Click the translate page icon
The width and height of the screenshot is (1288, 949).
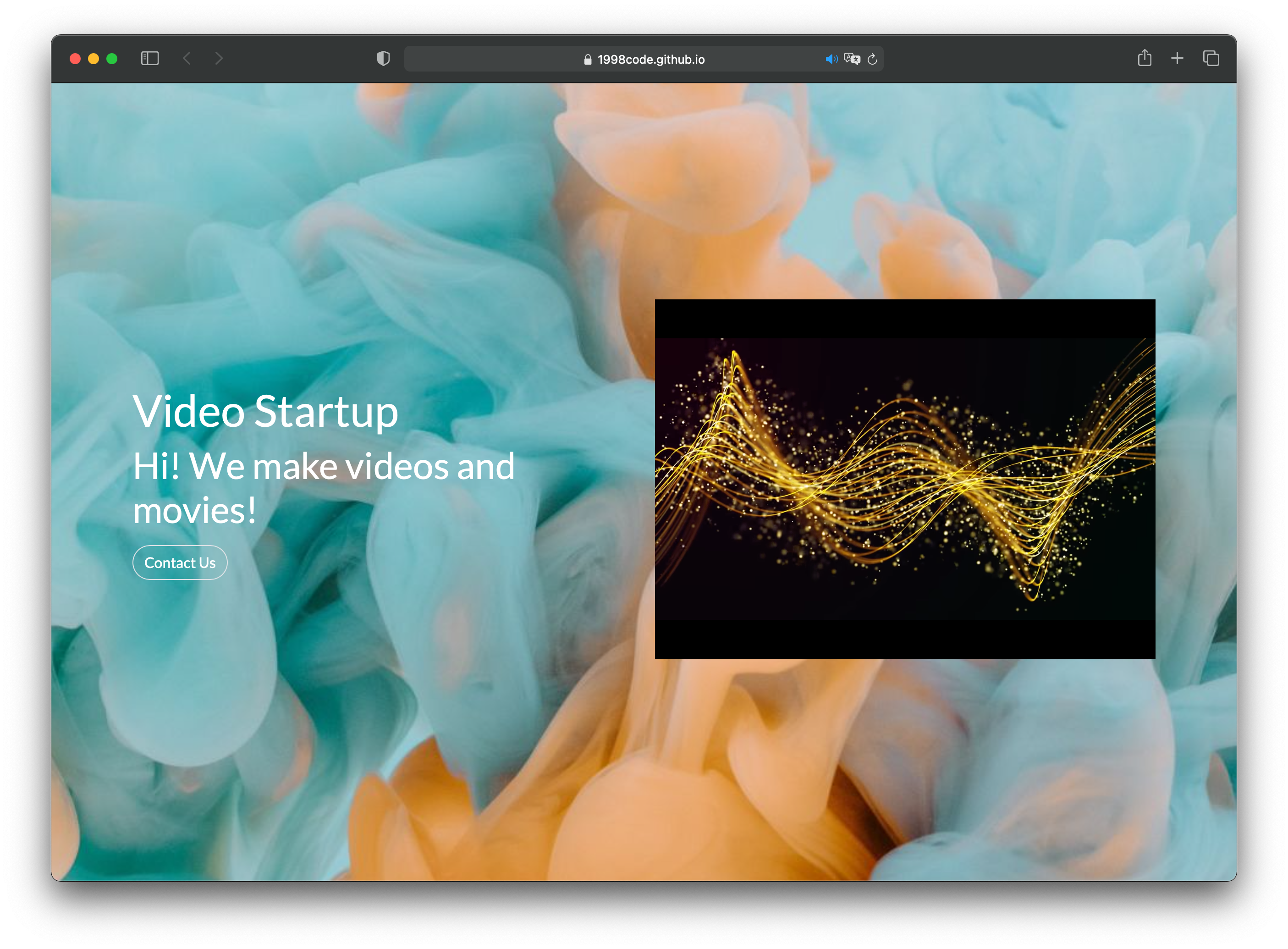[x=852, y=59]
